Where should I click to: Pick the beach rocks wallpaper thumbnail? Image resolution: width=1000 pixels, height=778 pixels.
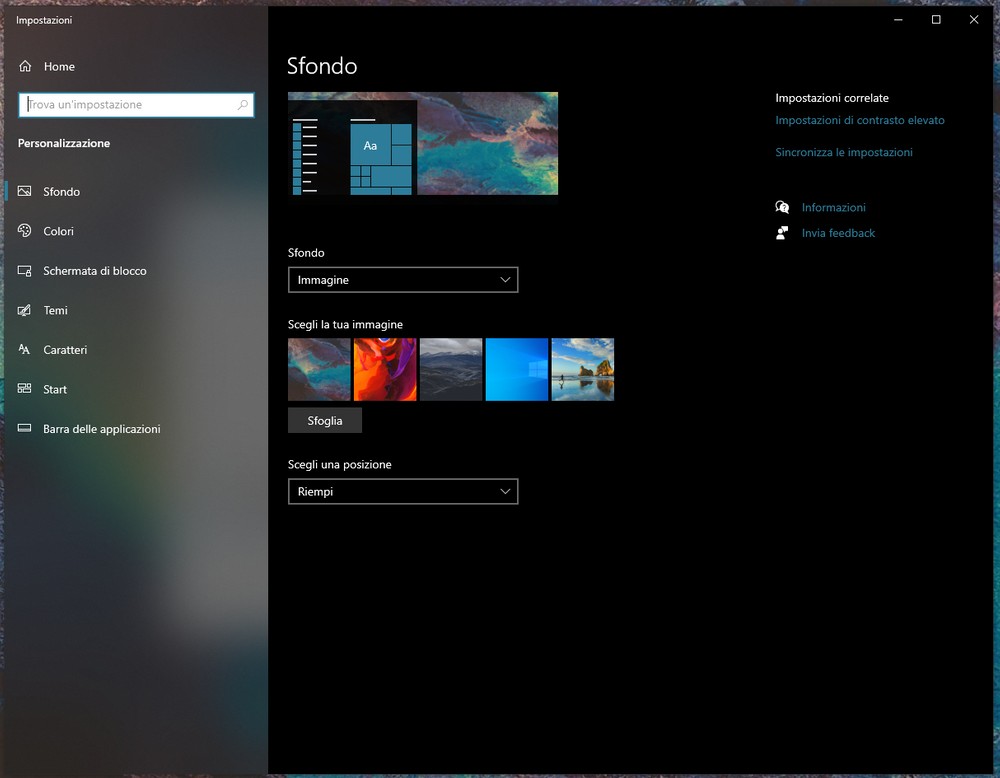pos(582,369)
